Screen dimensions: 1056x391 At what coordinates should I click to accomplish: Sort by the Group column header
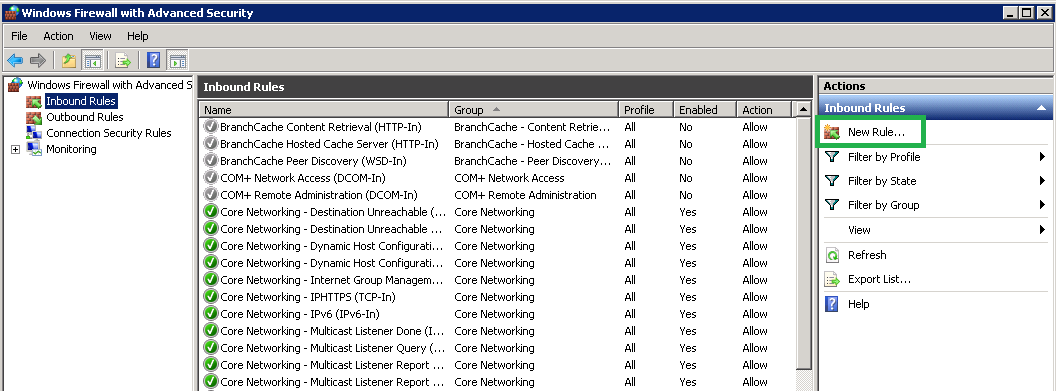(x=533, y=110)
